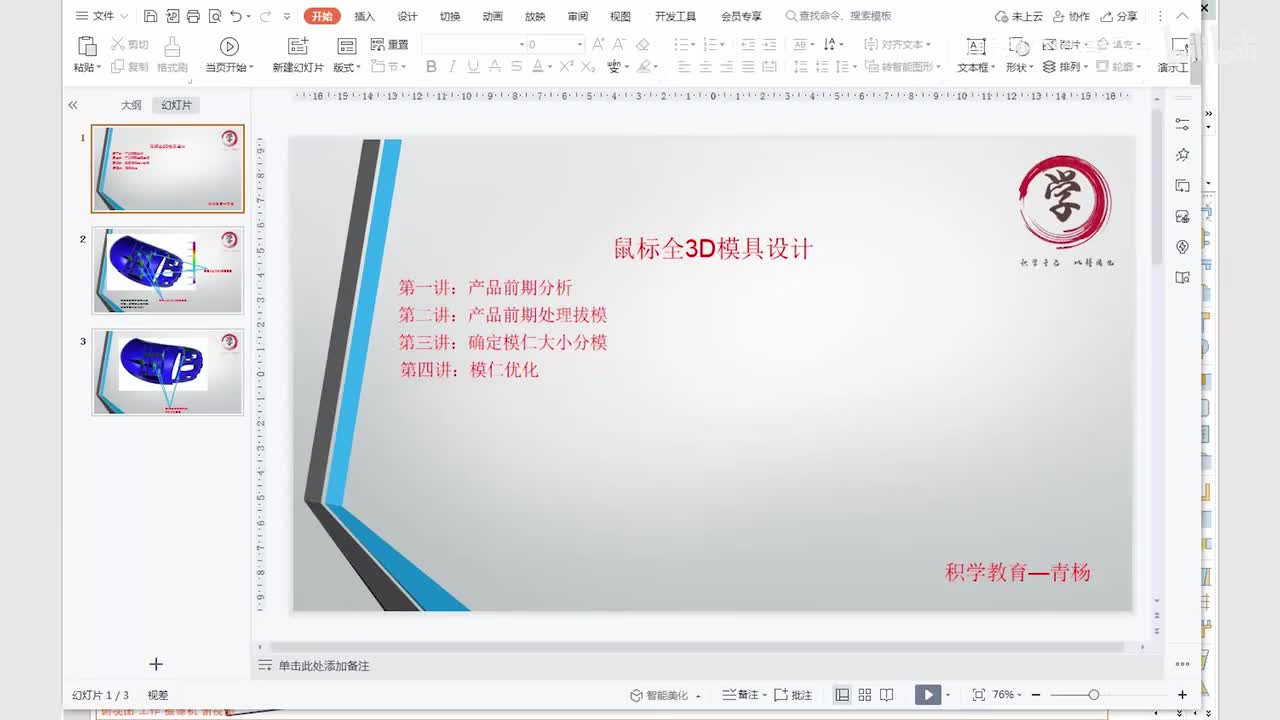Click the Fit slide to window icon
This screenshot has width=1280, height=720.
(978, 695)
